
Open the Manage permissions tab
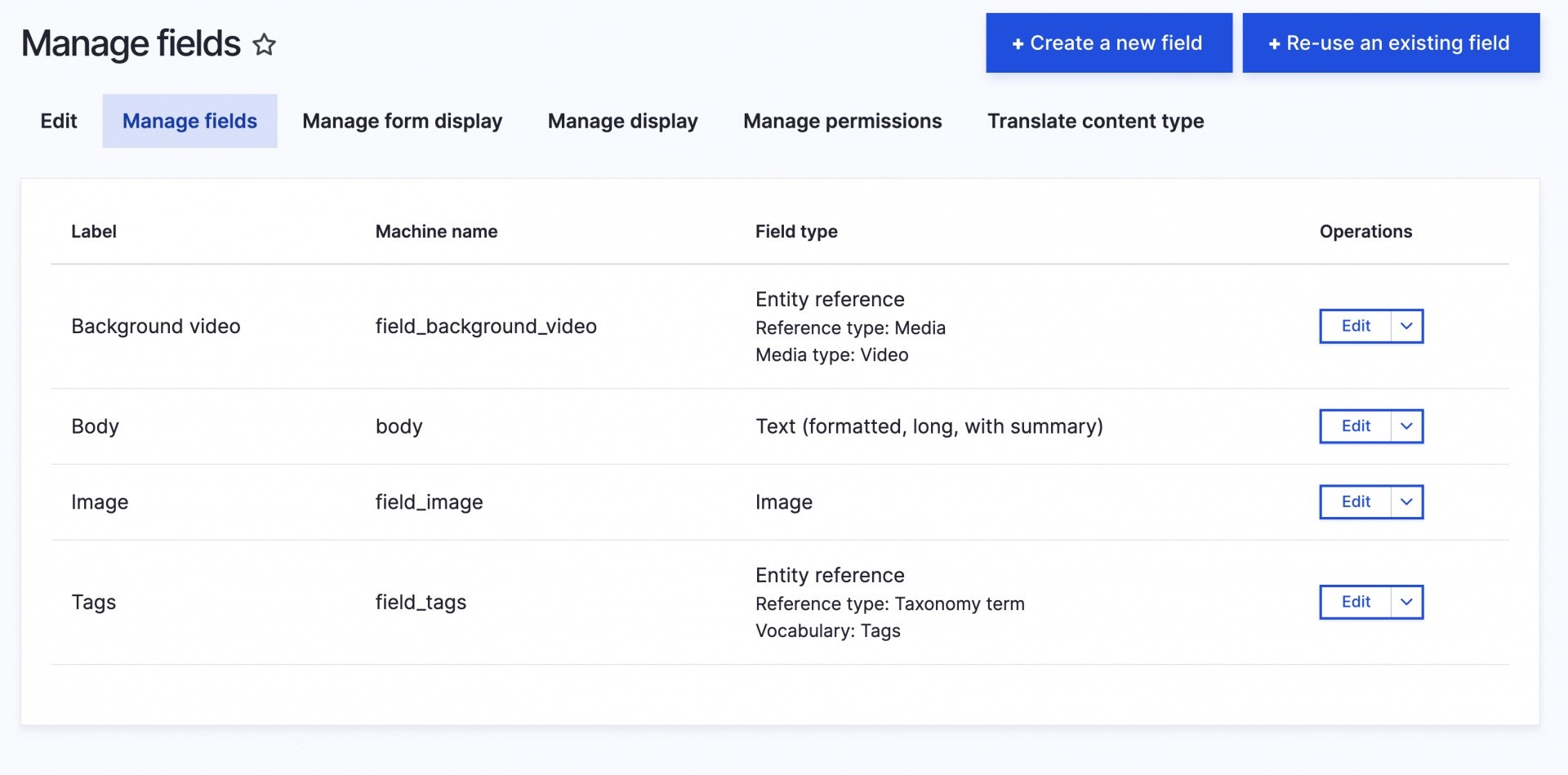[842, 121]
